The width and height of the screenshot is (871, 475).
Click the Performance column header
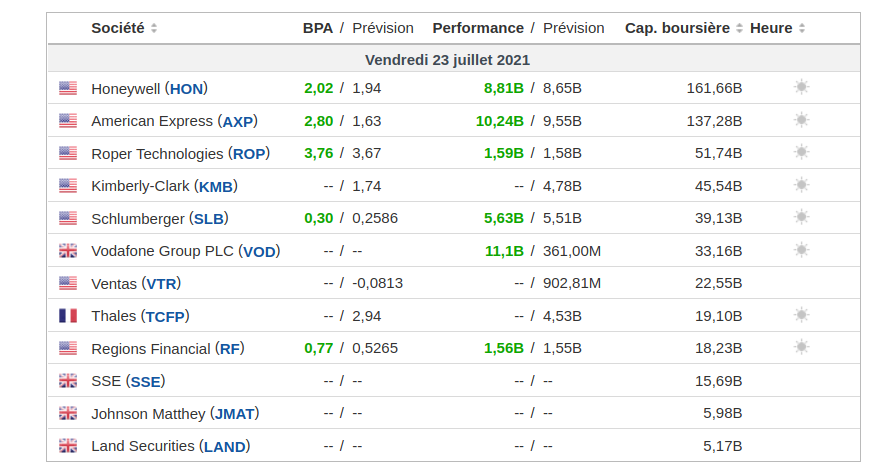[478, 28]
